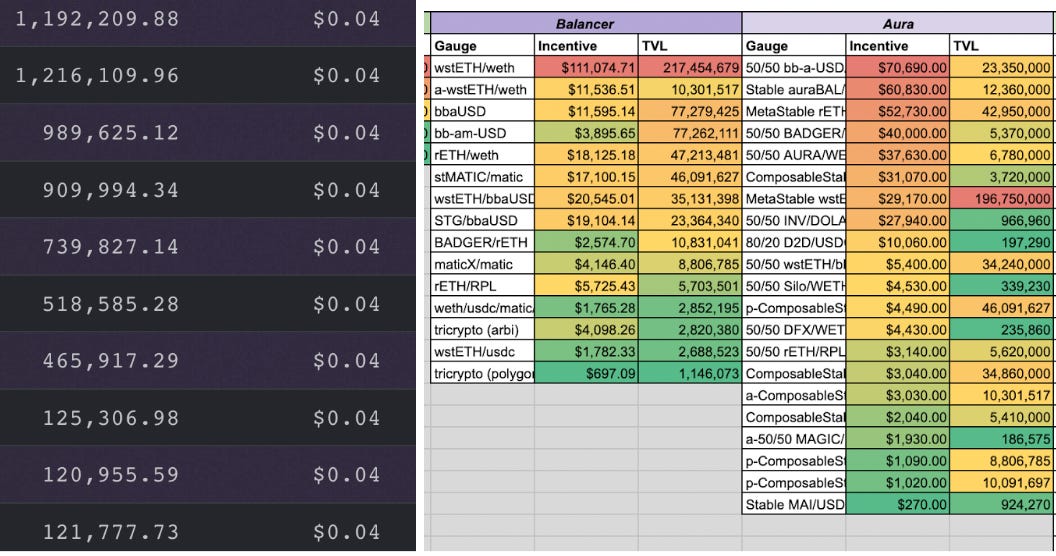Screen dimensions: 1056x556
Task: Click the $40,000.00 incentive cell
Action: point(897,133)
